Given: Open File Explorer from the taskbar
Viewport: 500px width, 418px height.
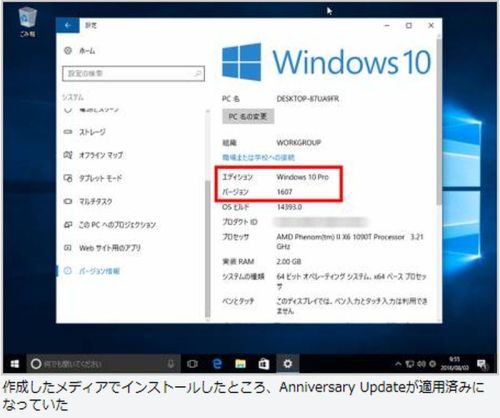Looking at the screenshot, I should click(x=240, y=364).
